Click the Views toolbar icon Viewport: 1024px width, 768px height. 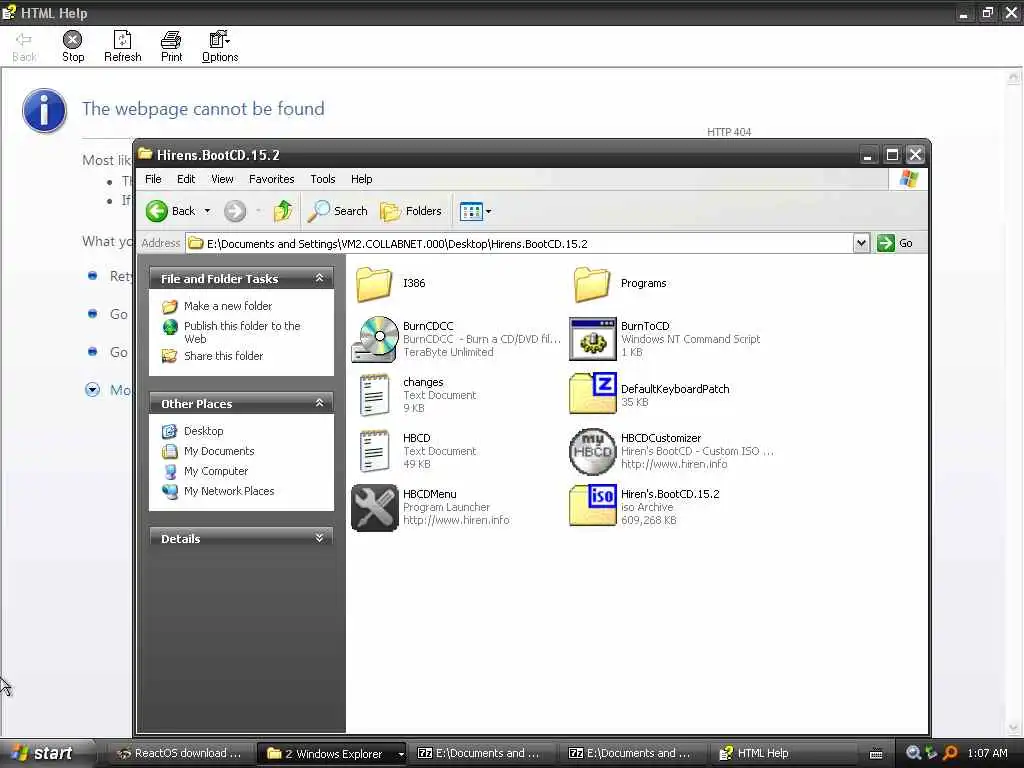click(471, 211)
